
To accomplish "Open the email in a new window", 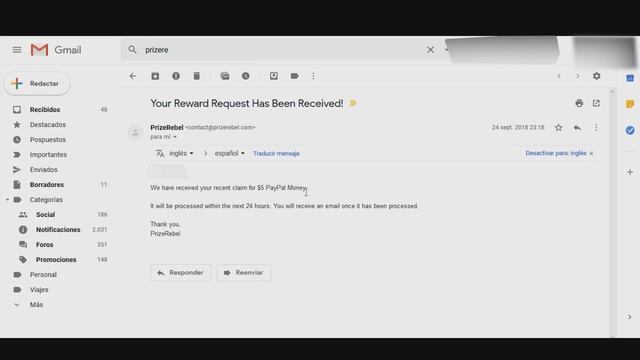I will pyautogui.click(x=596, y=103).
